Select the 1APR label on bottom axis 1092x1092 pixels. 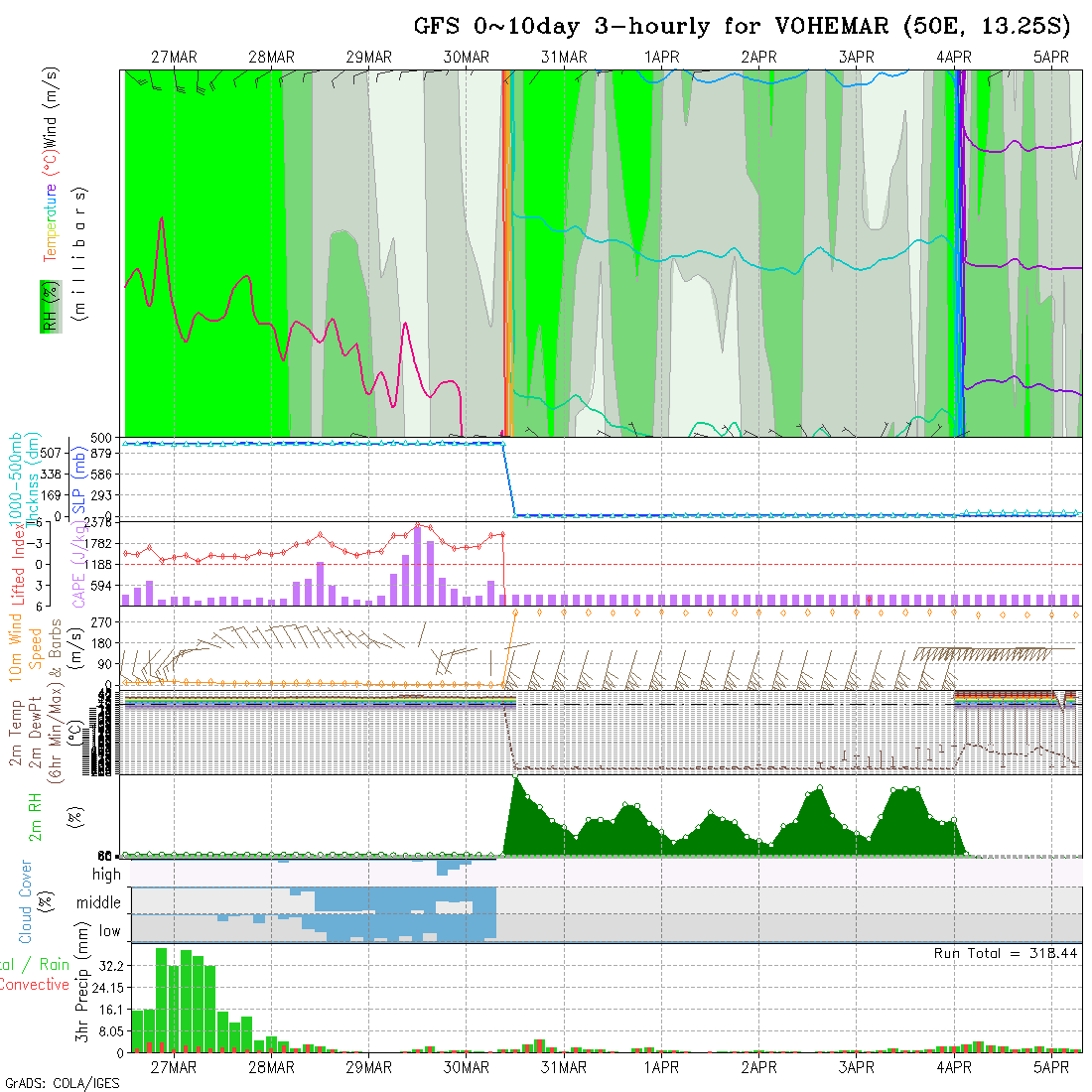pyautogui.click(x=661, y=1067)
